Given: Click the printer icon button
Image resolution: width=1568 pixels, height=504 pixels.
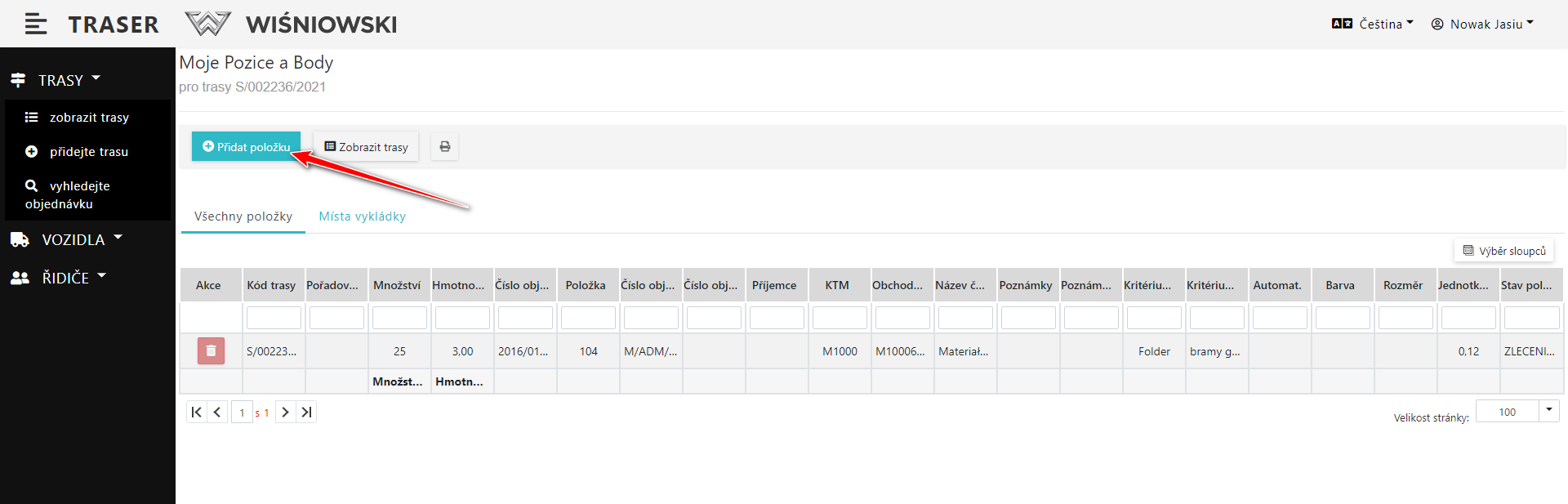Looking at the screenshot, I should point(445,147).
